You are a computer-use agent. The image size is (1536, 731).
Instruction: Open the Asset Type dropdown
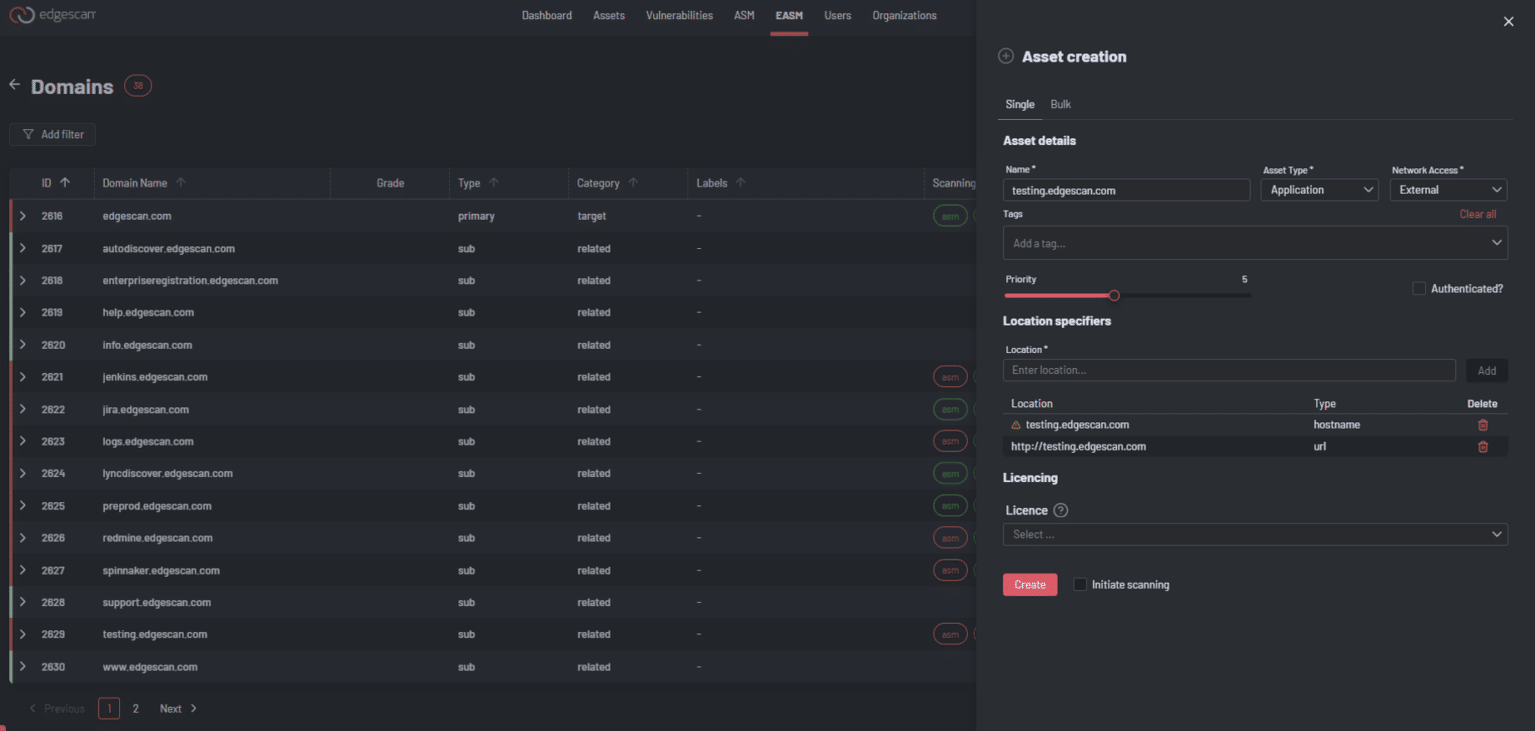click(x=1318, y=190)
